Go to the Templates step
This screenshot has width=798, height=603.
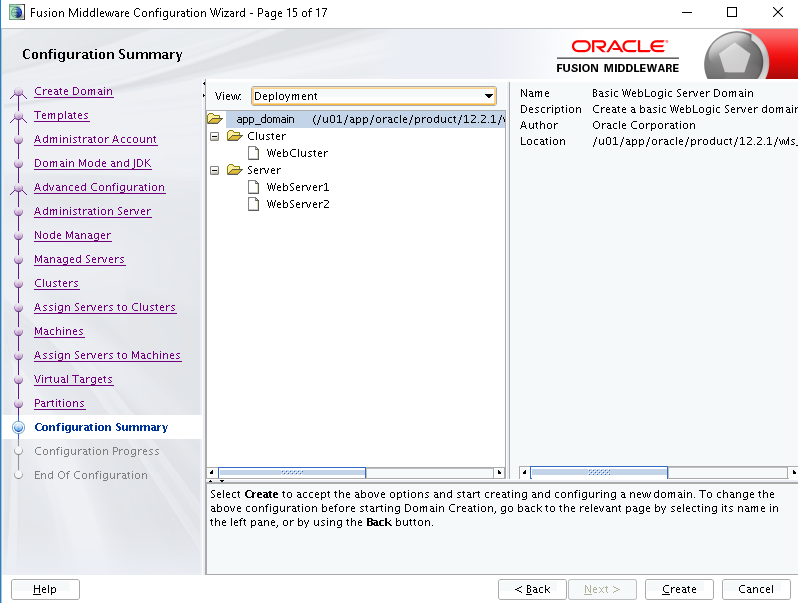(62, 115)
